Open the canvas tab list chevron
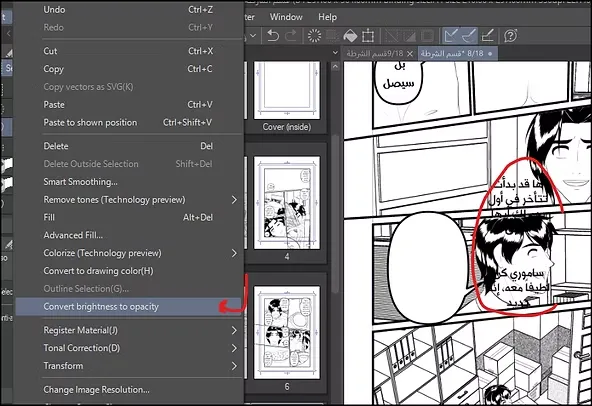The width and height of the screenshot is (592, 406). pos(335,53)
